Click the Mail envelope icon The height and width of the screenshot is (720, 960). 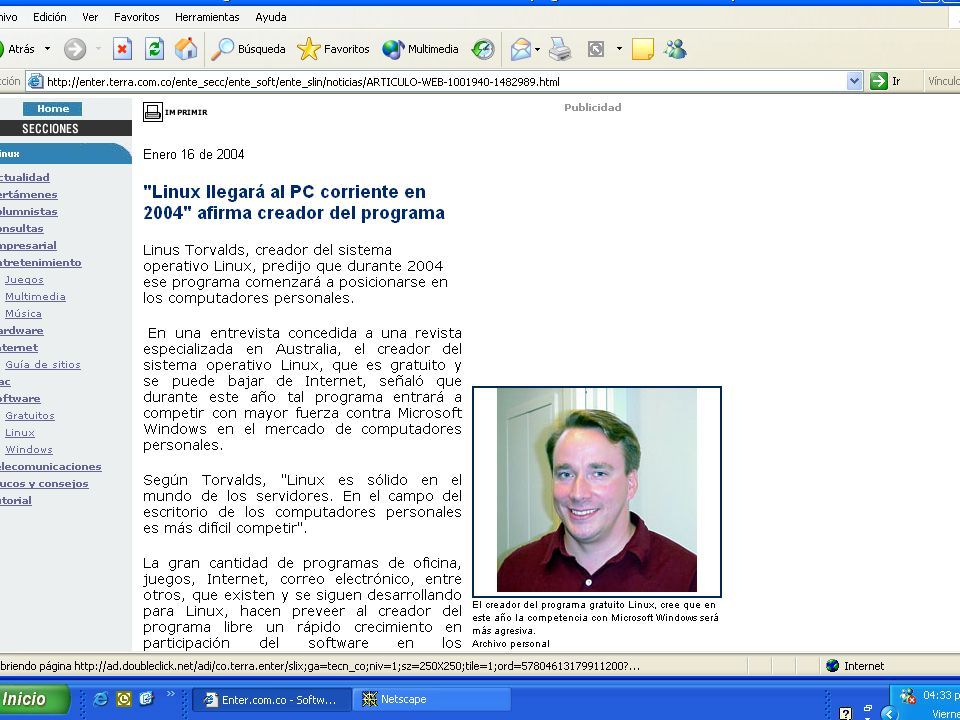point(520,49)
